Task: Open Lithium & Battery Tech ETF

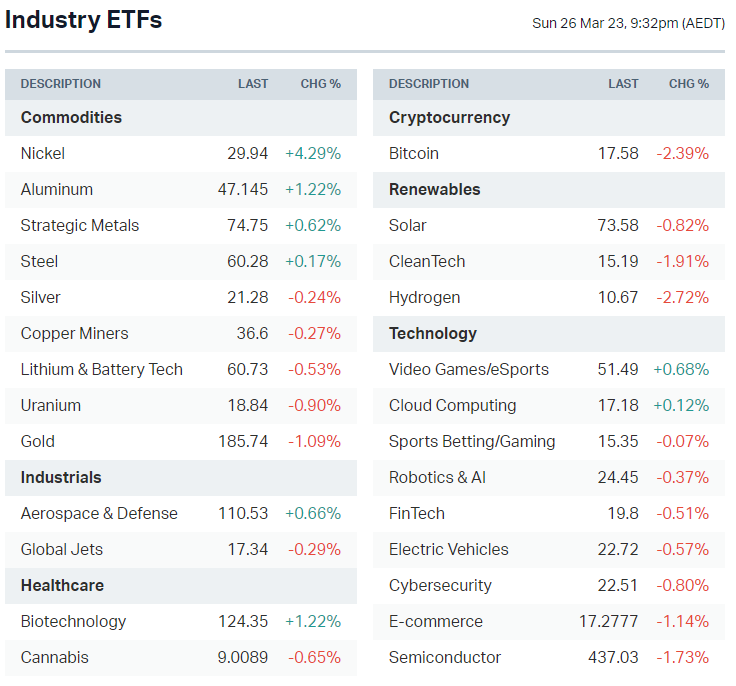Action: [x=102, y=370]
